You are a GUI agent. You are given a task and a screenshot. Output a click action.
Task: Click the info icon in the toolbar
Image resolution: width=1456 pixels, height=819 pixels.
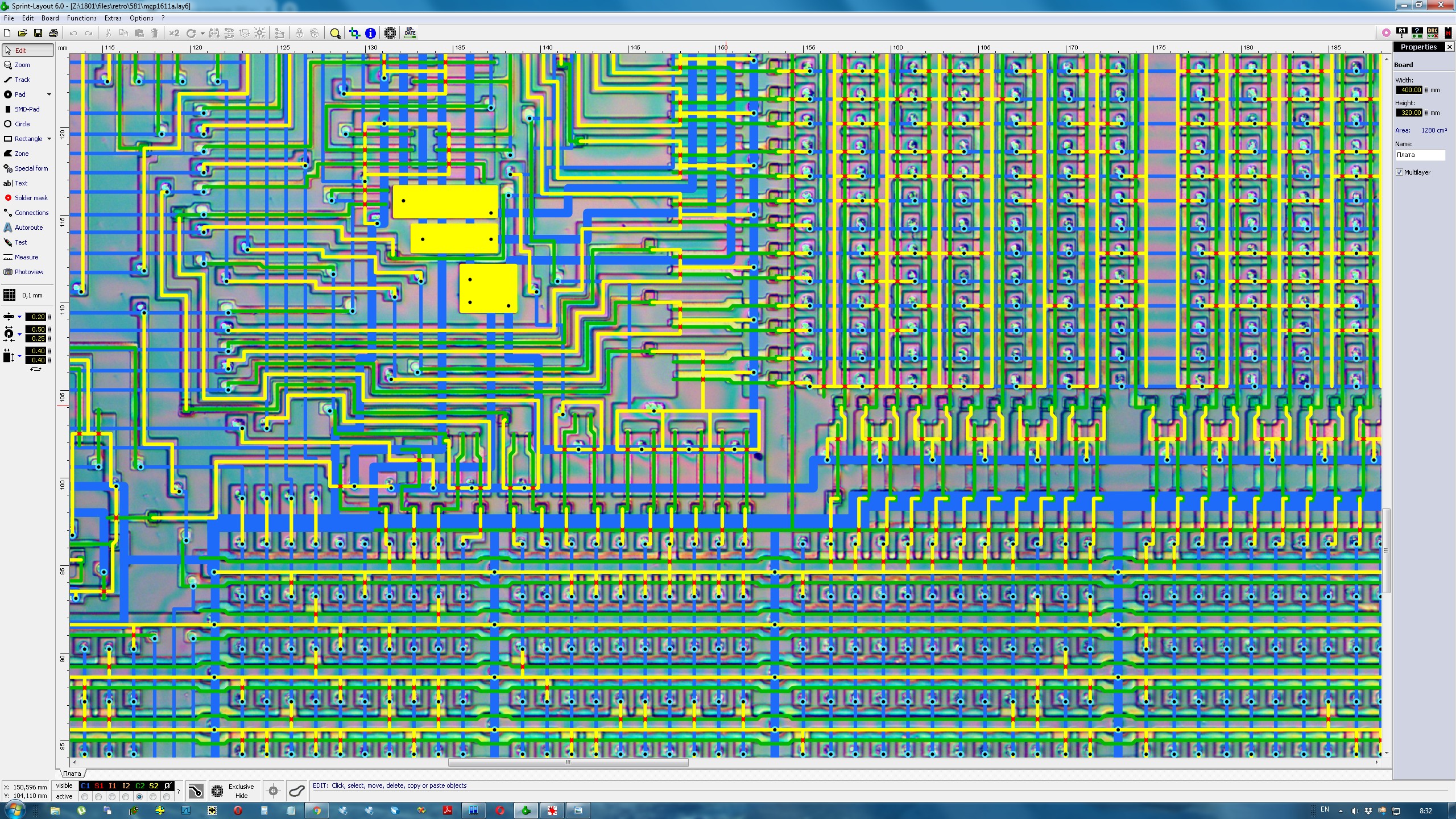point(370,34)
